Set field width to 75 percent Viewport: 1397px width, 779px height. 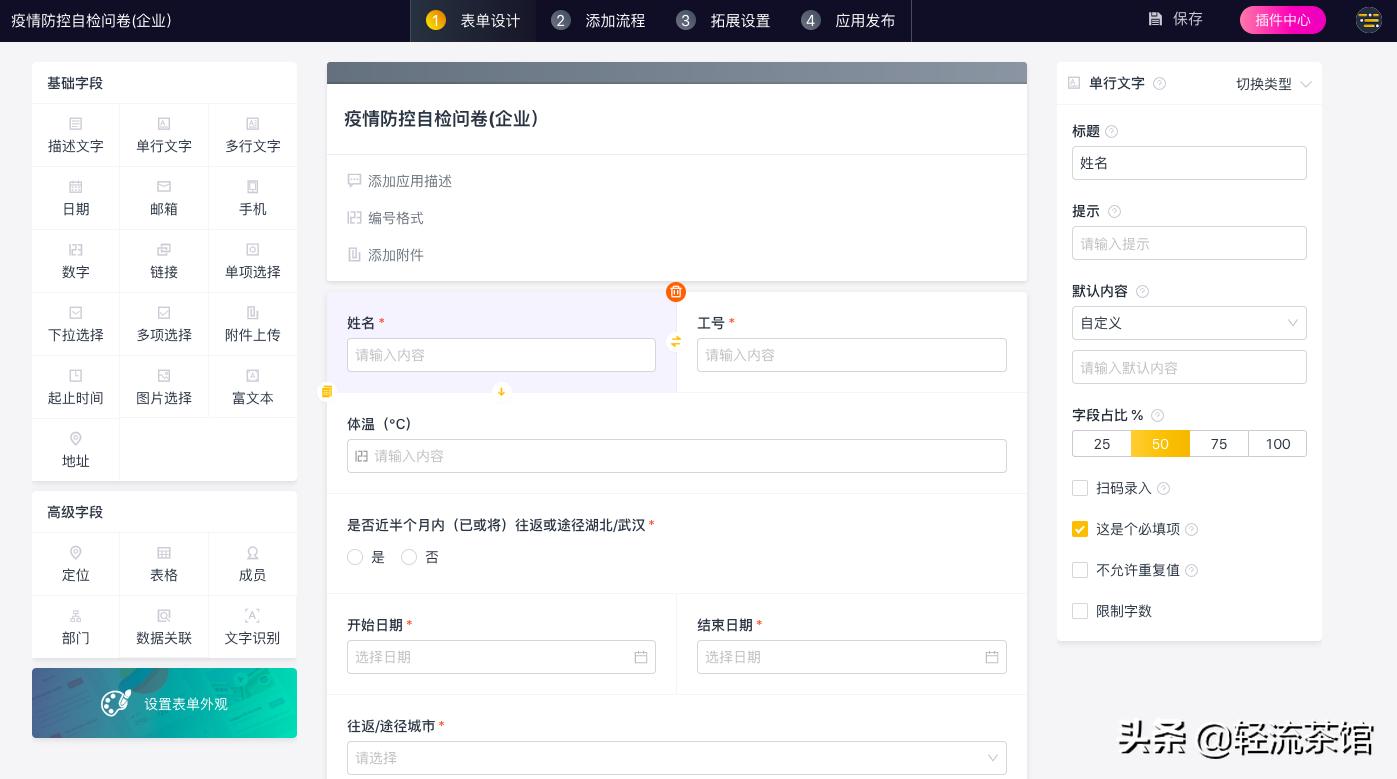pos(1218,444)
